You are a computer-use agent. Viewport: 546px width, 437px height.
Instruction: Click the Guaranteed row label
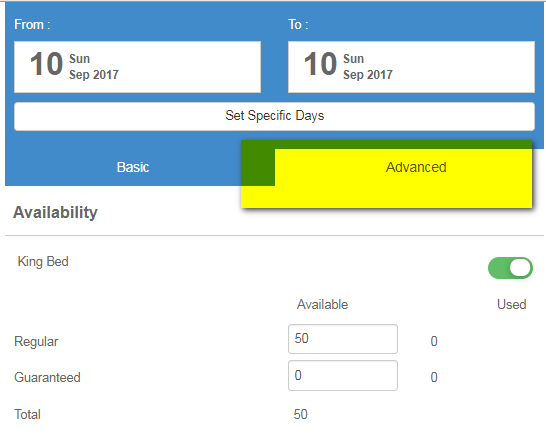pos(47,377)
